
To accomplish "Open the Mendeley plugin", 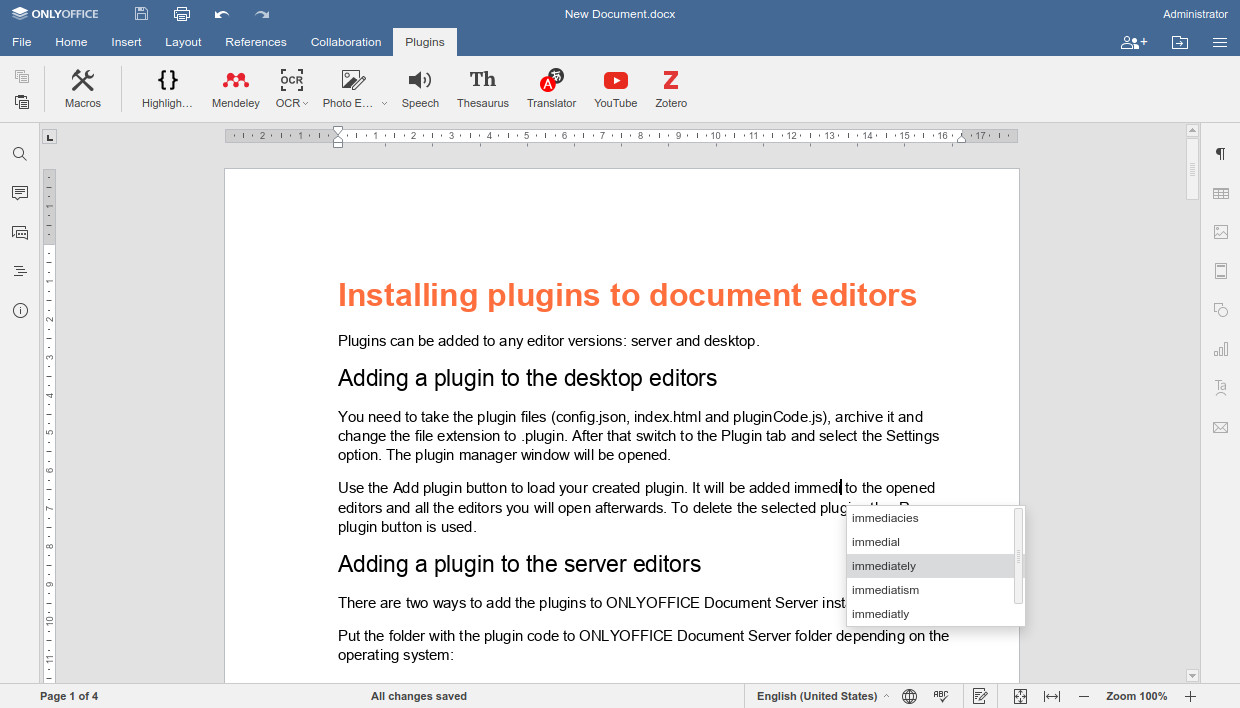I will [x=236, y=89].
